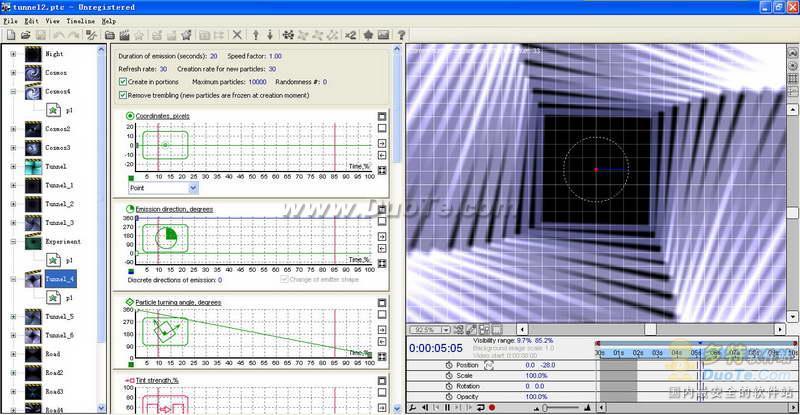Click the Scale stopwatch icon
800x415 pixels.
(x=449, y=376)
